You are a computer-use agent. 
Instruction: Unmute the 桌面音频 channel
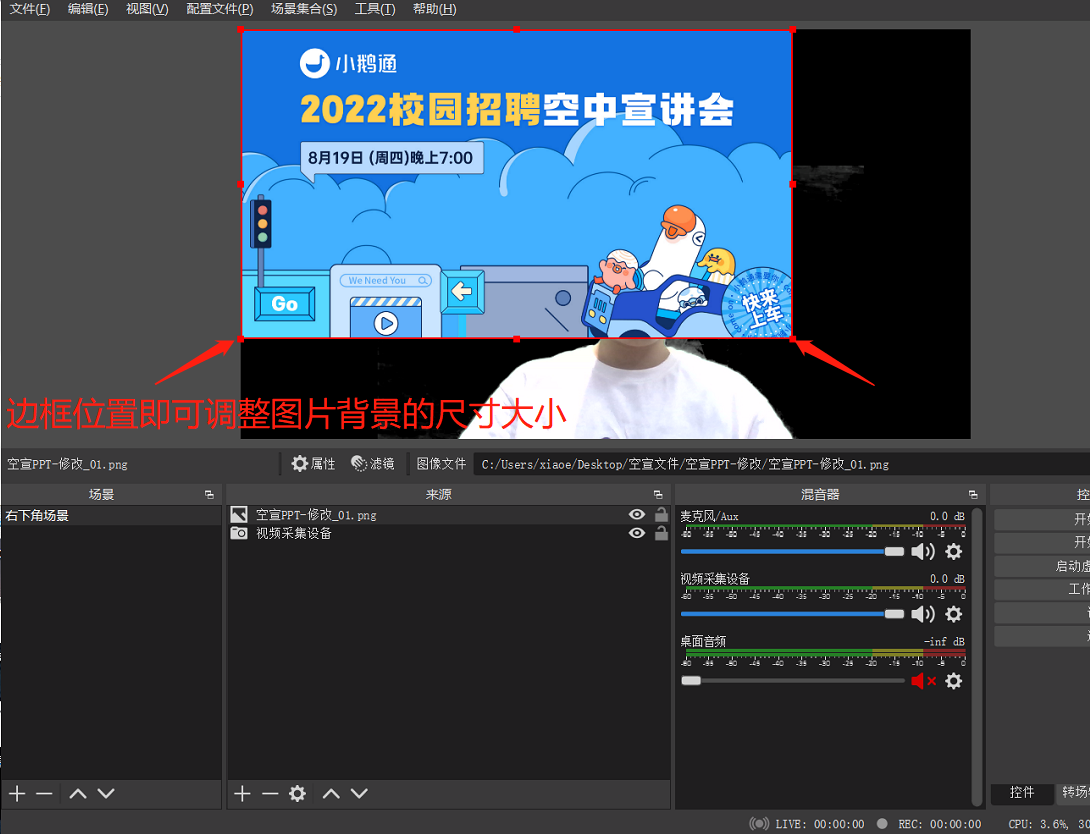pos(924,681)
